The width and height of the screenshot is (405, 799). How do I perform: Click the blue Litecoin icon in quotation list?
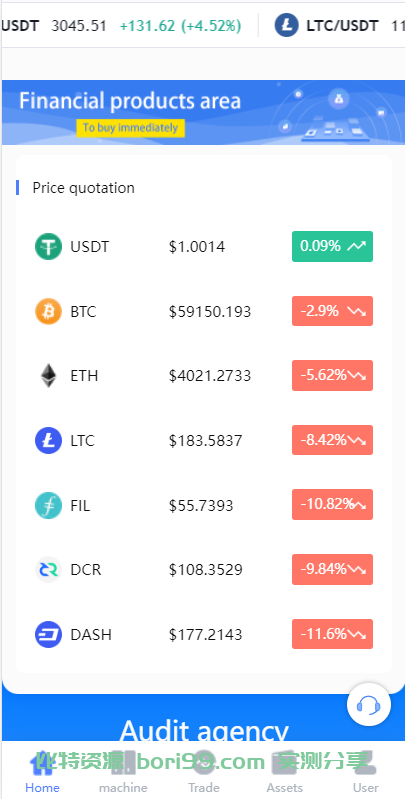(48, 440)
